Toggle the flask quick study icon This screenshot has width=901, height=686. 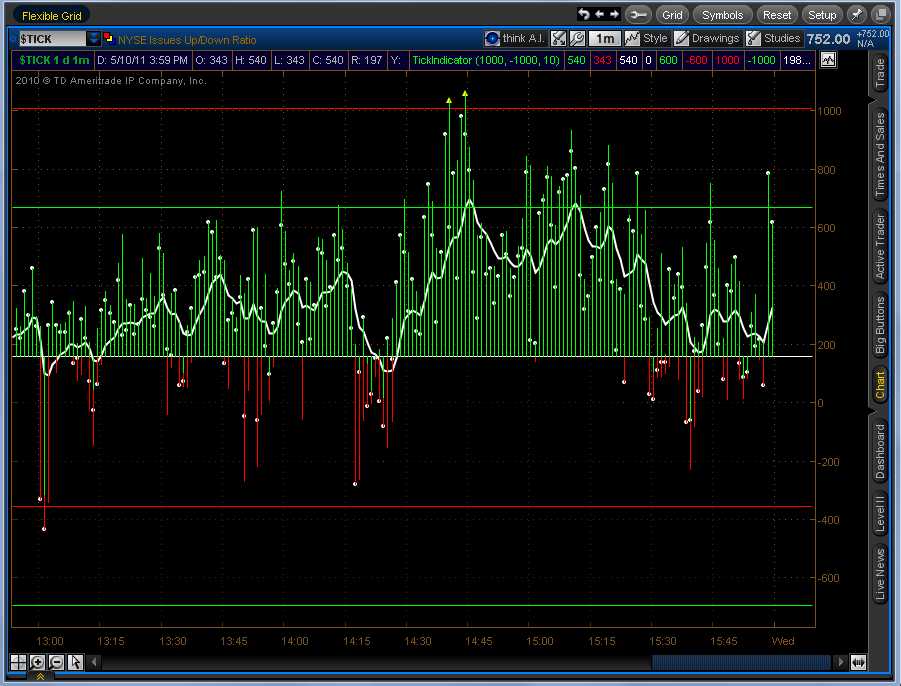click(x=558, y=38)
